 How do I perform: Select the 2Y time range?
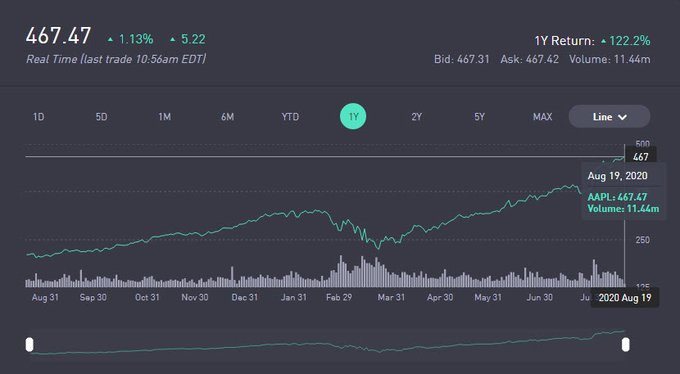416,117
